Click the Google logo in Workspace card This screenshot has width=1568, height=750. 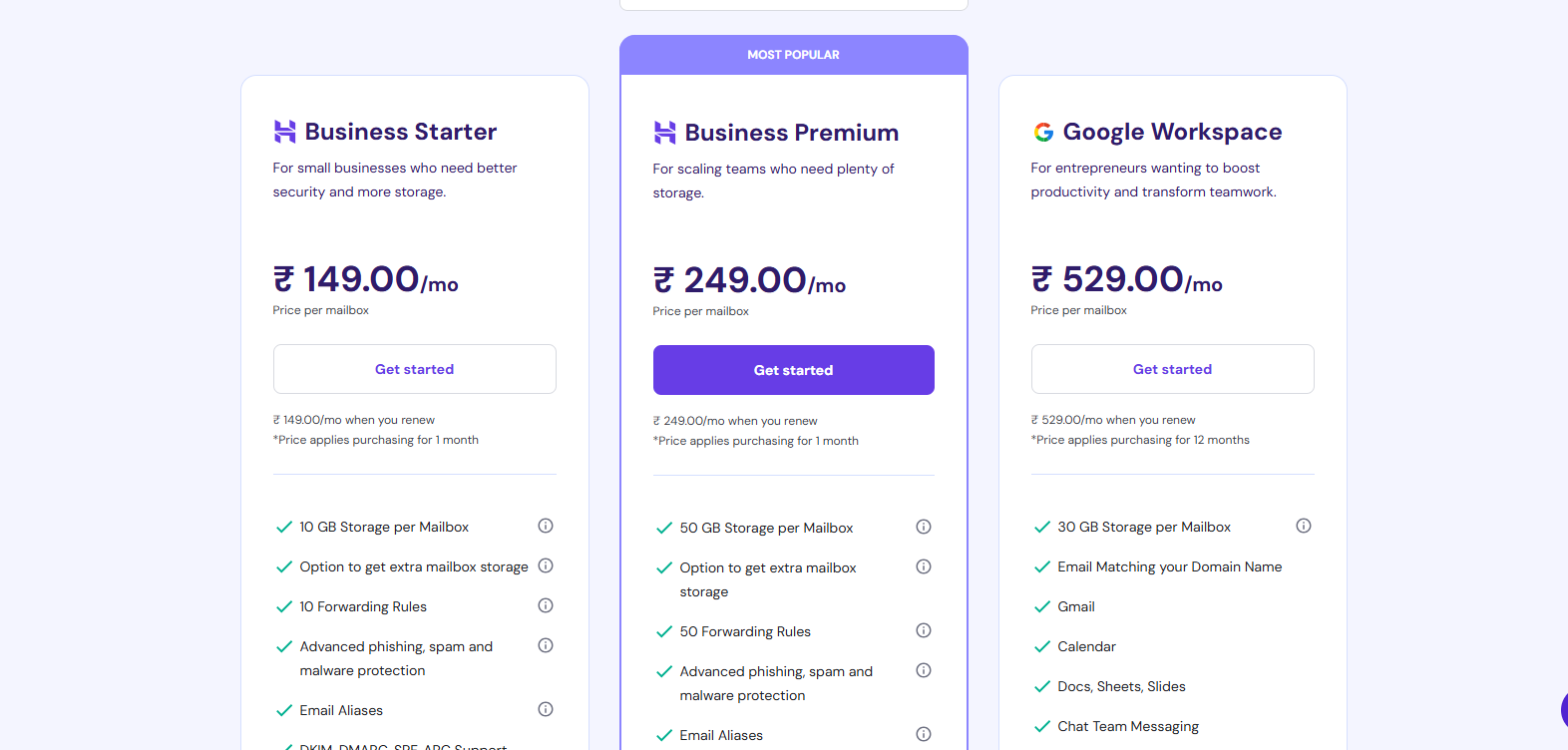point(1043,132)
